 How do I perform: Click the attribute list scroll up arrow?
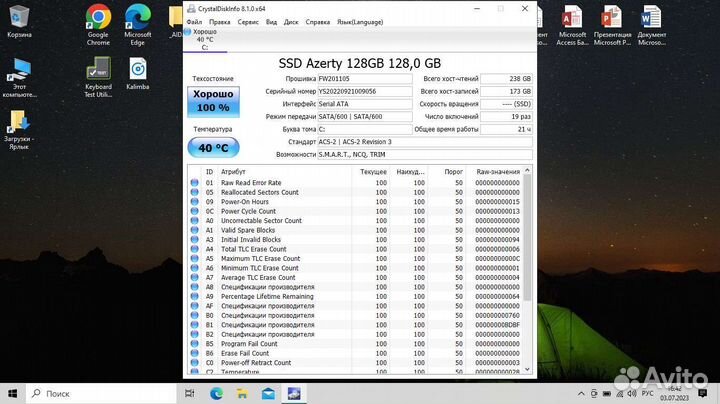(x=527, y=170)
